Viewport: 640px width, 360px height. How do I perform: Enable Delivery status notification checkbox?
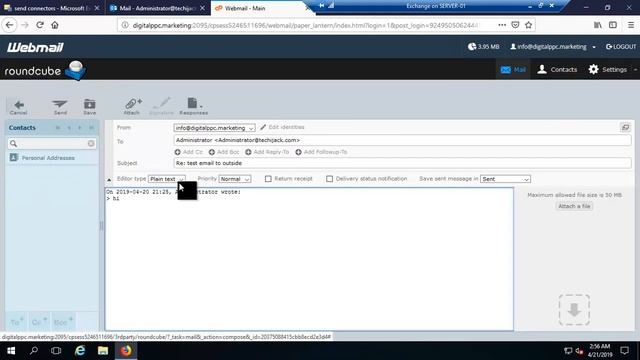(329, 179)
